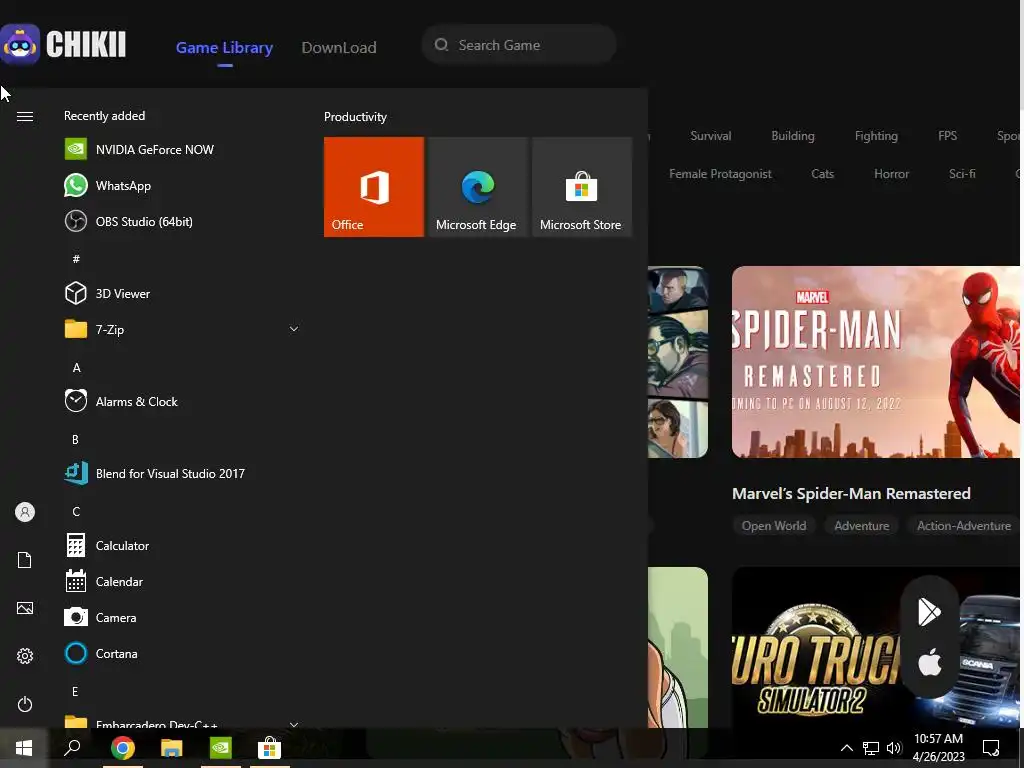Screen dimensions: 1024x768
Task: Expand Start menu hamburger navigation
Action: point(25,116)
